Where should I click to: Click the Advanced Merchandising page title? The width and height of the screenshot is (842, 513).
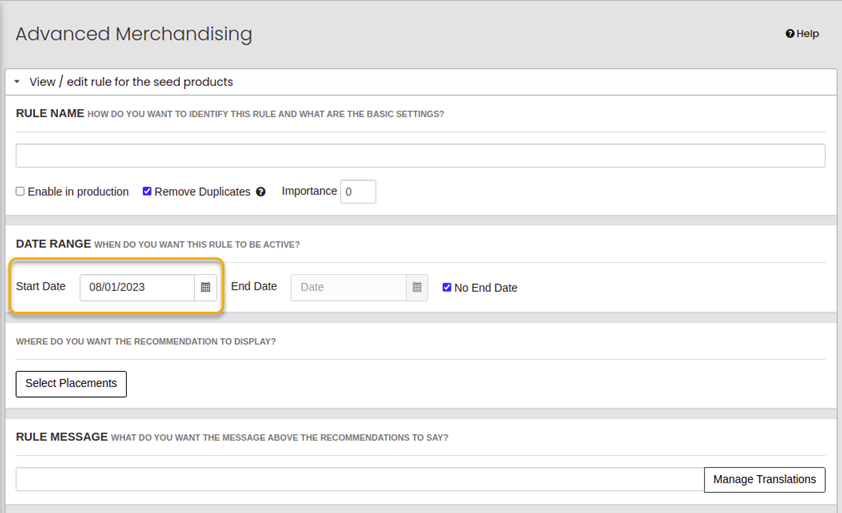[134, 34]
